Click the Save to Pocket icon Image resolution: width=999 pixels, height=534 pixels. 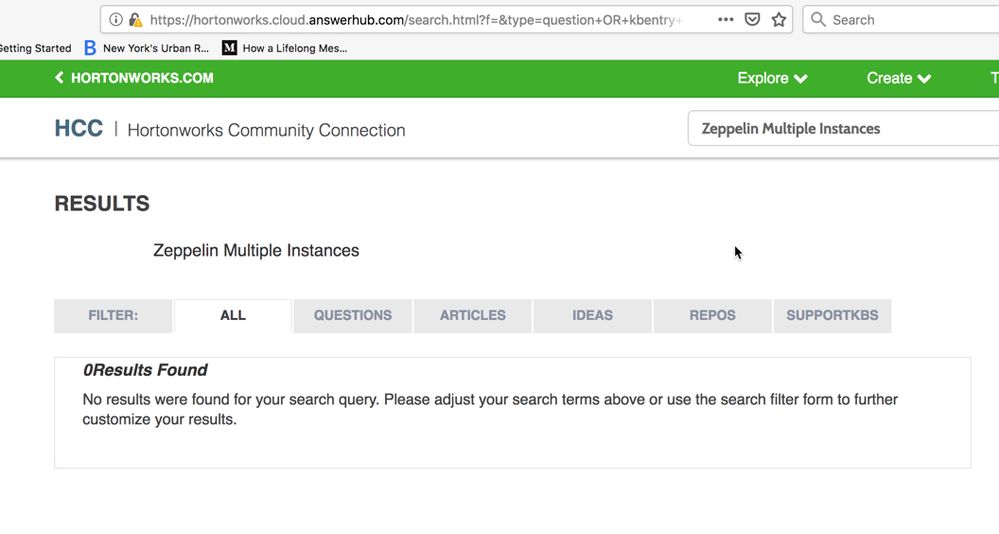click(x=752, y=20)
